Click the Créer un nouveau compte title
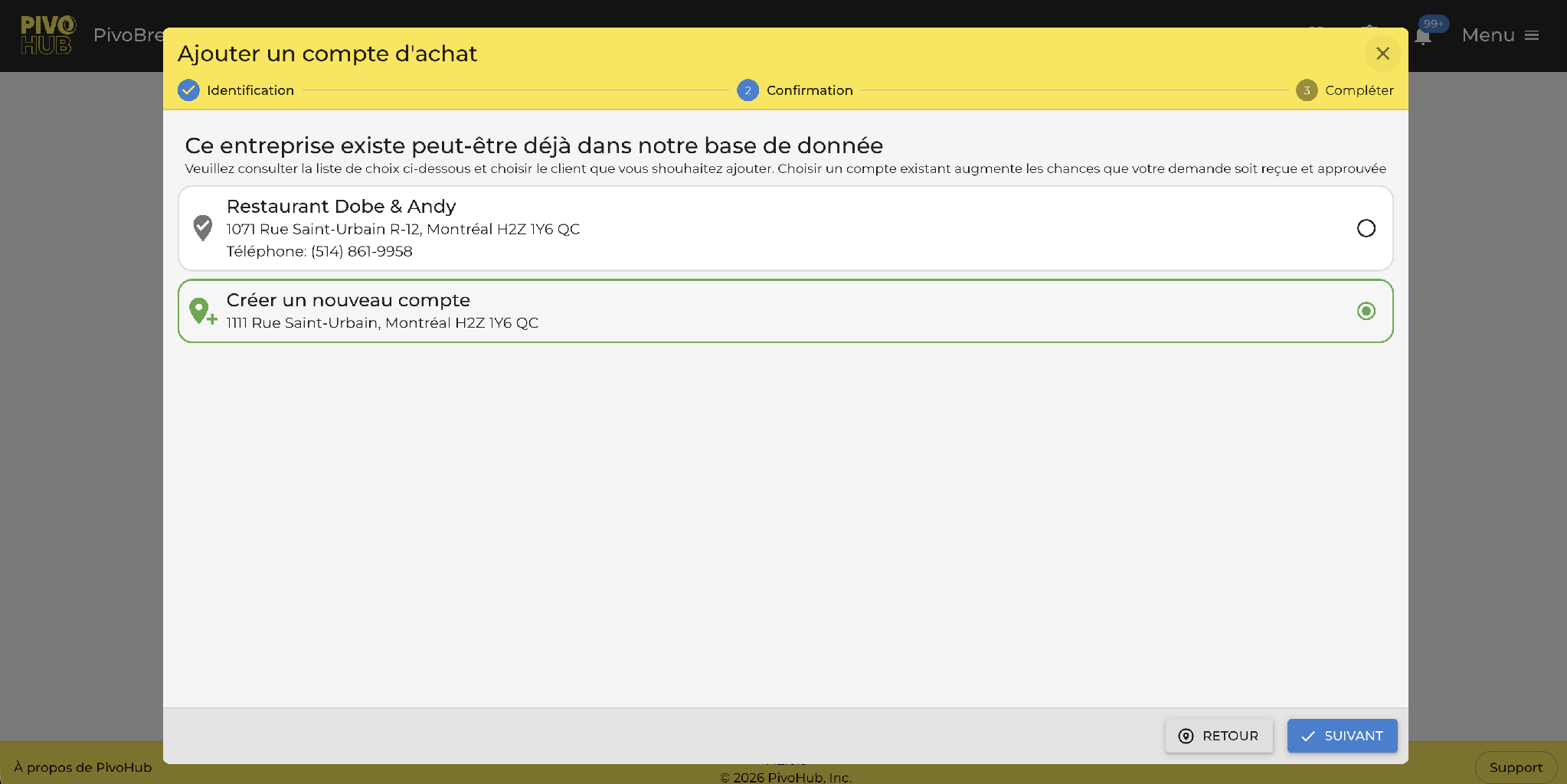This screenshot has height=784, width=1567. point(348,300)
